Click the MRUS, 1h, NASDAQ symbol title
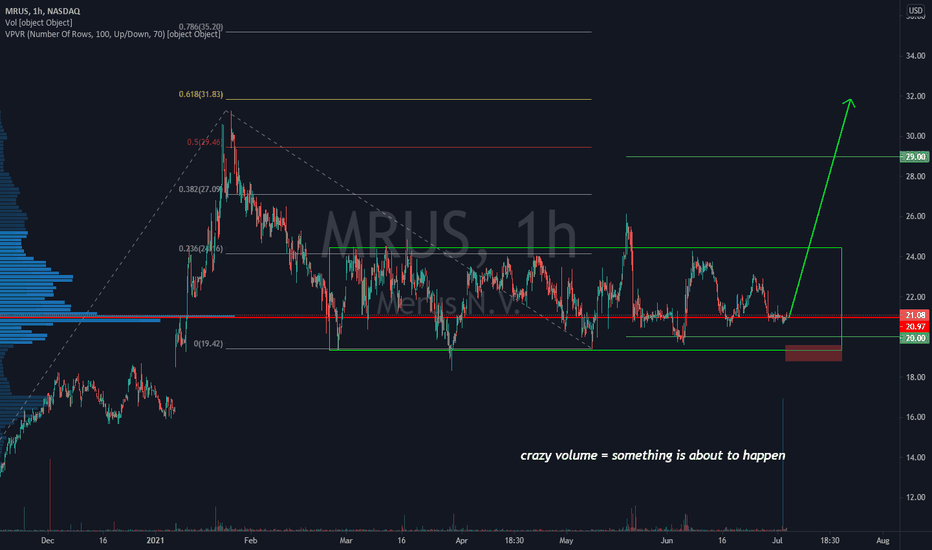The width and height of the screenshot is (932, 550). pos(42,11)
